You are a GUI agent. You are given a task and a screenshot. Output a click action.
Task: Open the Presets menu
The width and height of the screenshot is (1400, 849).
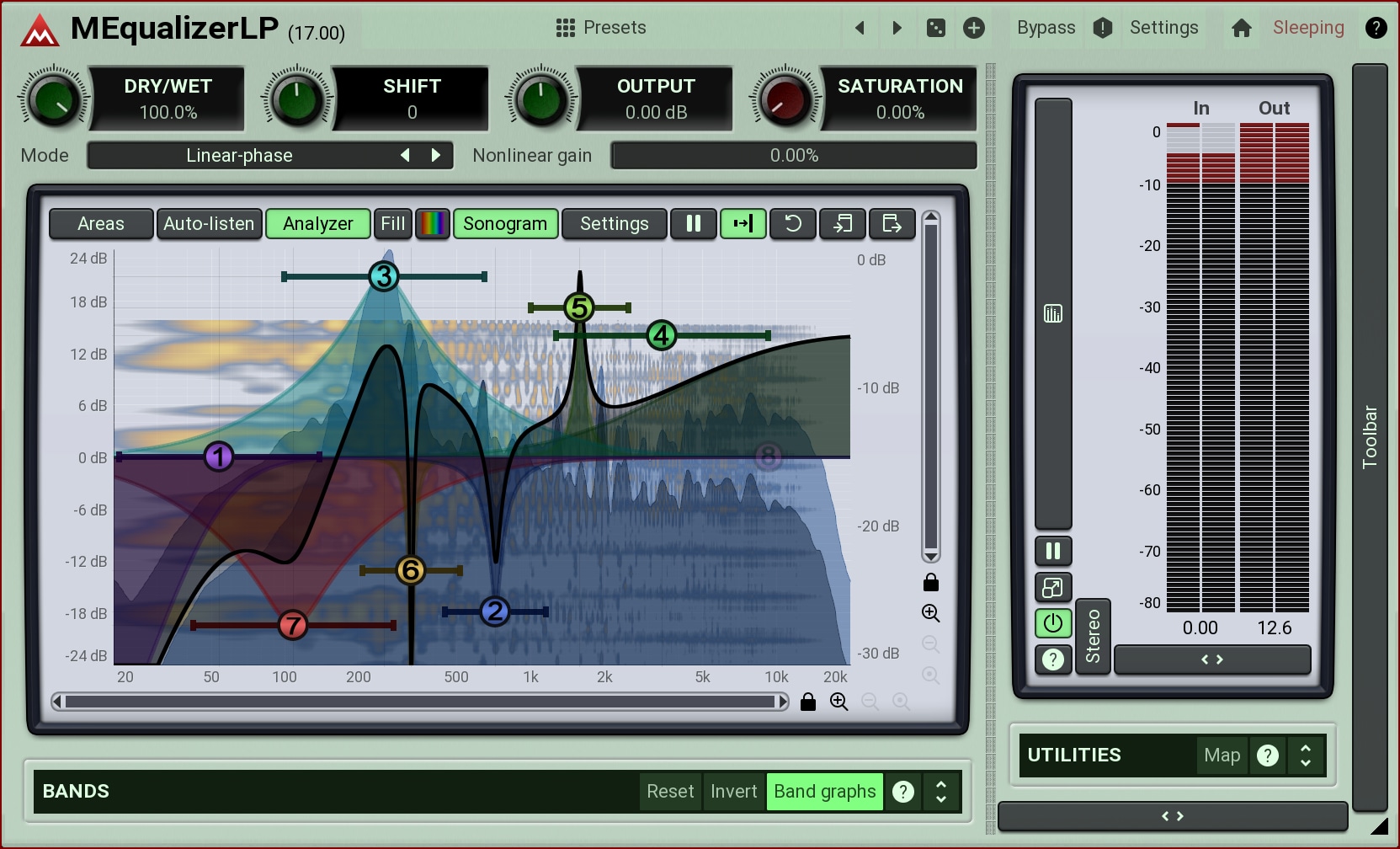601,28
